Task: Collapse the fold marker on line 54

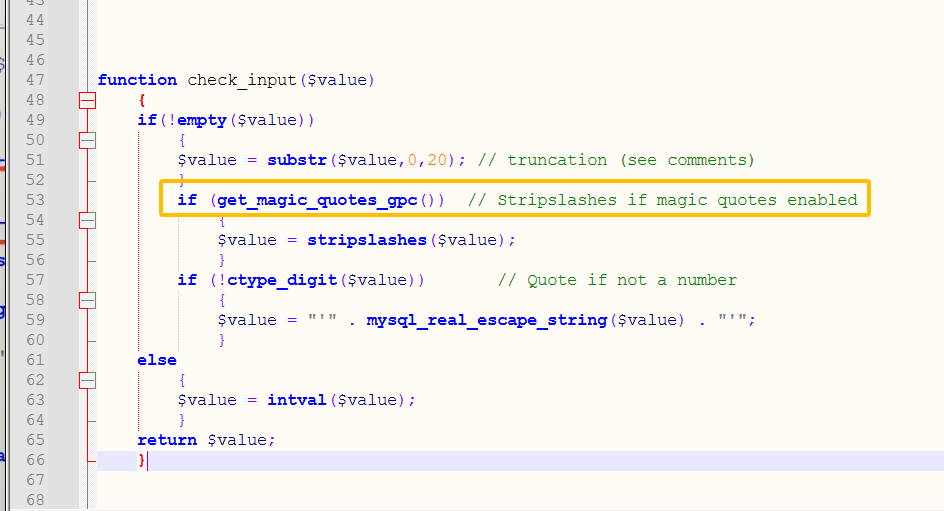Action: click(87, 220)
